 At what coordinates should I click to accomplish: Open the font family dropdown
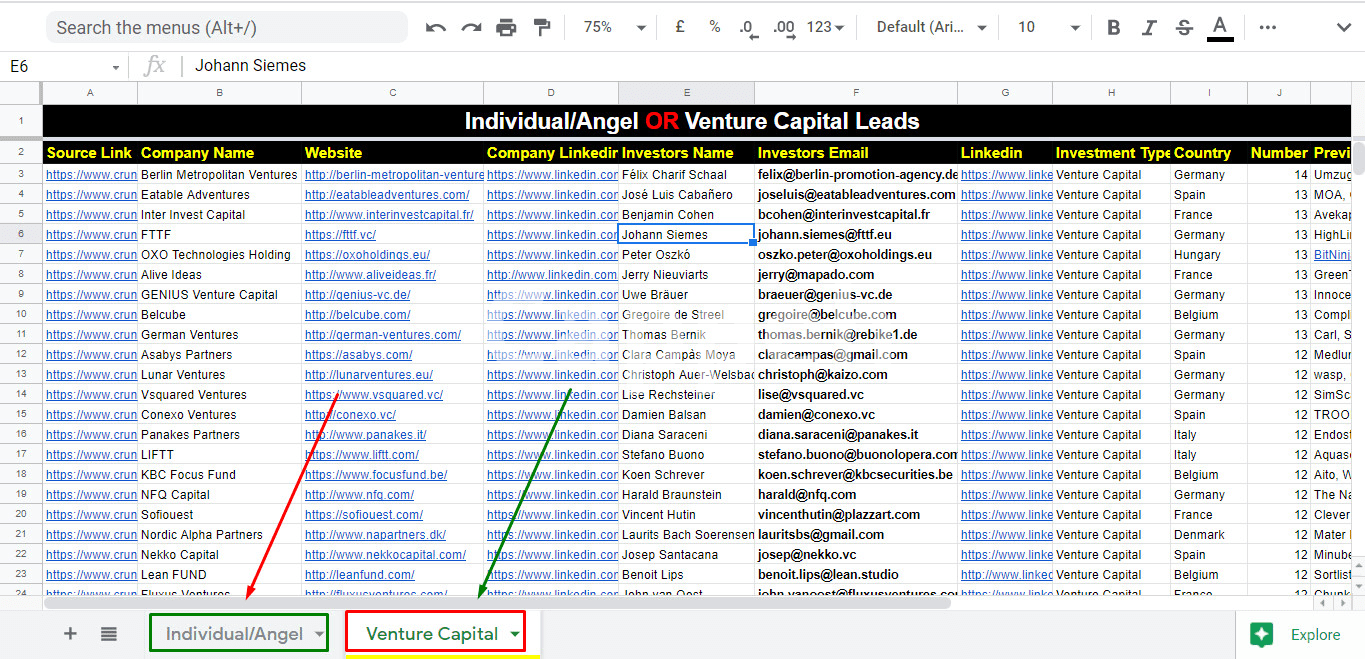931,27
